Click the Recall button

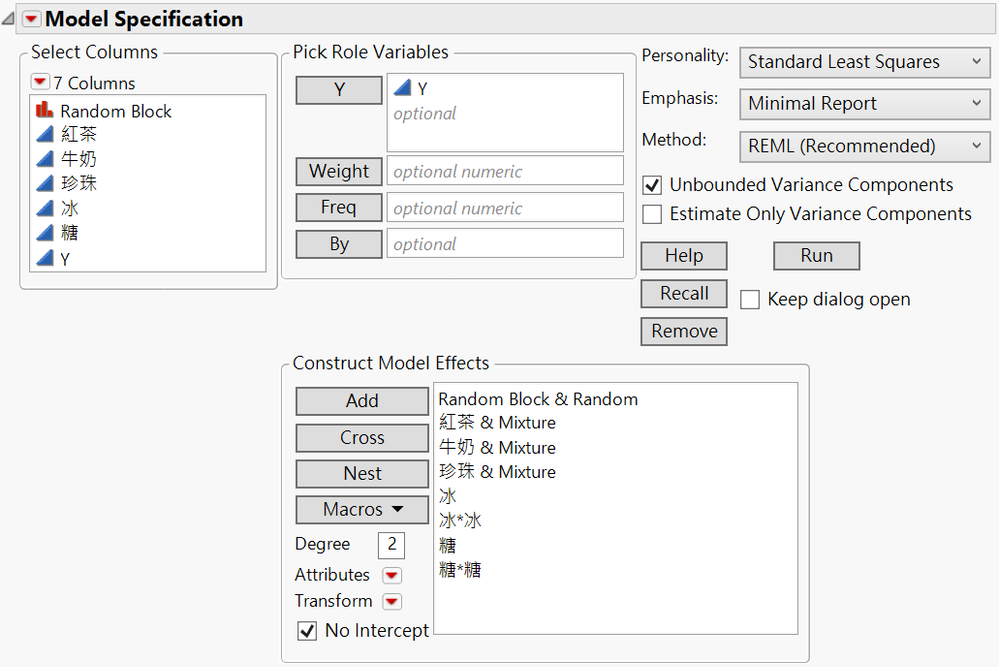pos(684,294)
